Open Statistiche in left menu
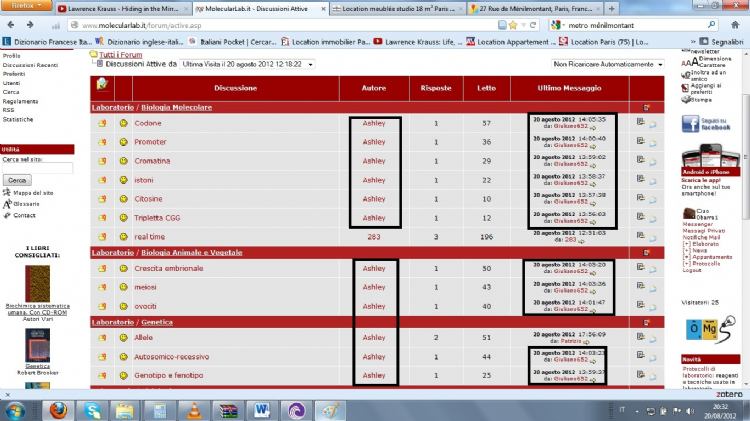This screenshot has width=750, height=421. tap(18, 120)
